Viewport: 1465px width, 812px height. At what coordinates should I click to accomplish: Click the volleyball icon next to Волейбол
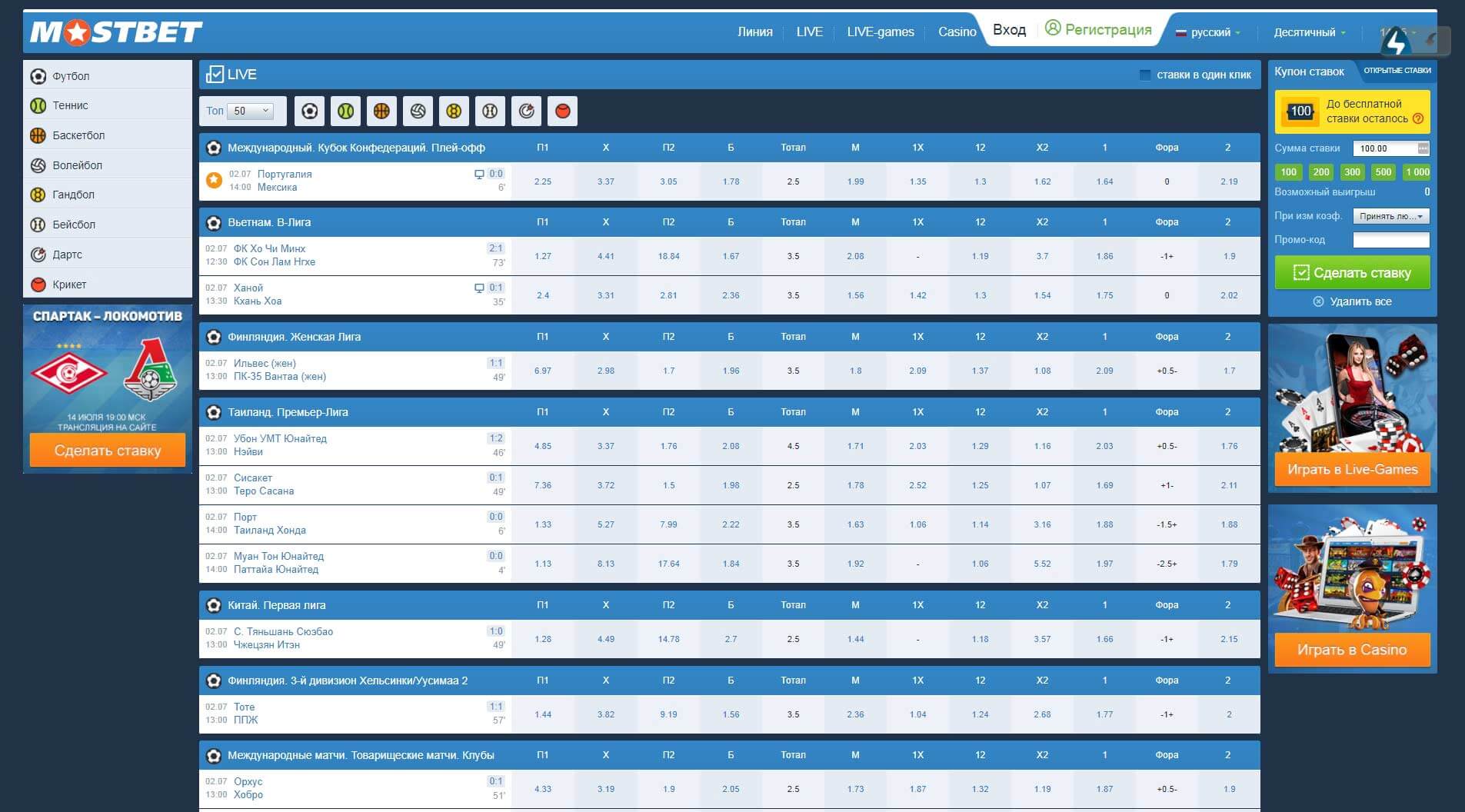tap(38, 165)
